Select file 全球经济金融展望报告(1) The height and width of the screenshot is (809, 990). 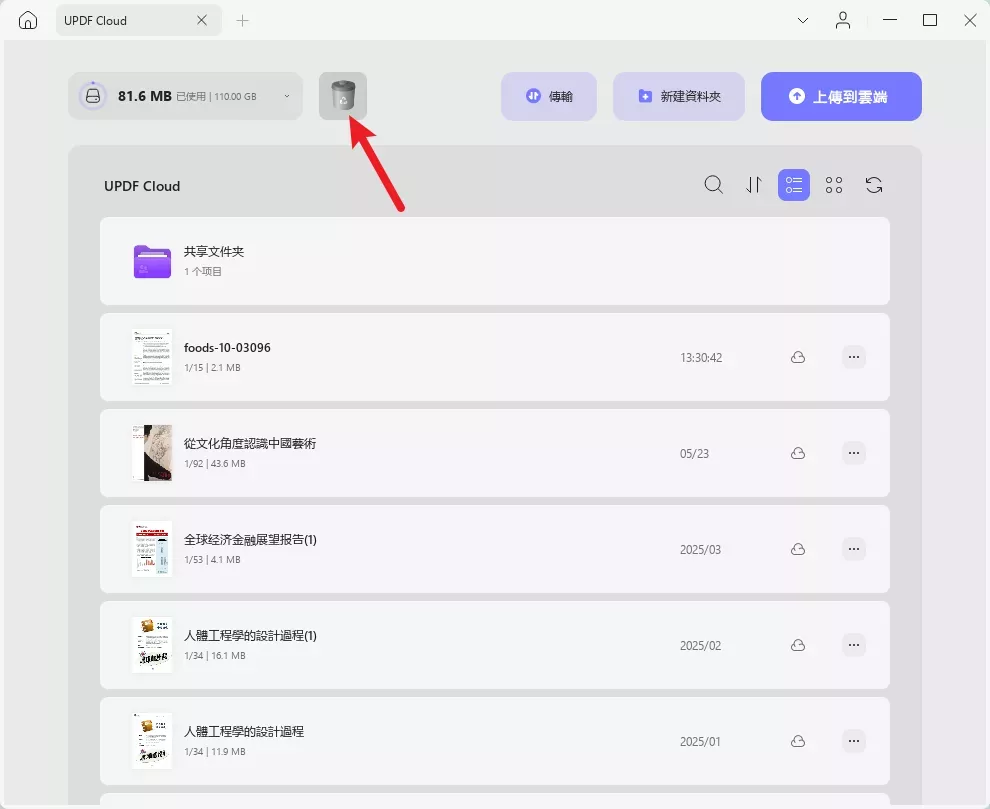click(x=250, y=539)
